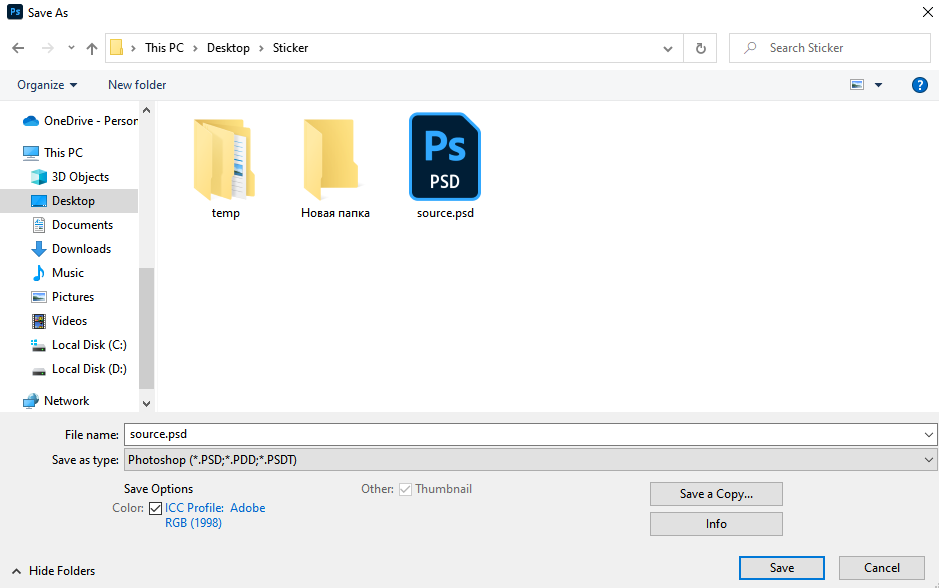Select the source.psd file
The height and width of the screenshot is (588, 939).
(x=445, y=166)
